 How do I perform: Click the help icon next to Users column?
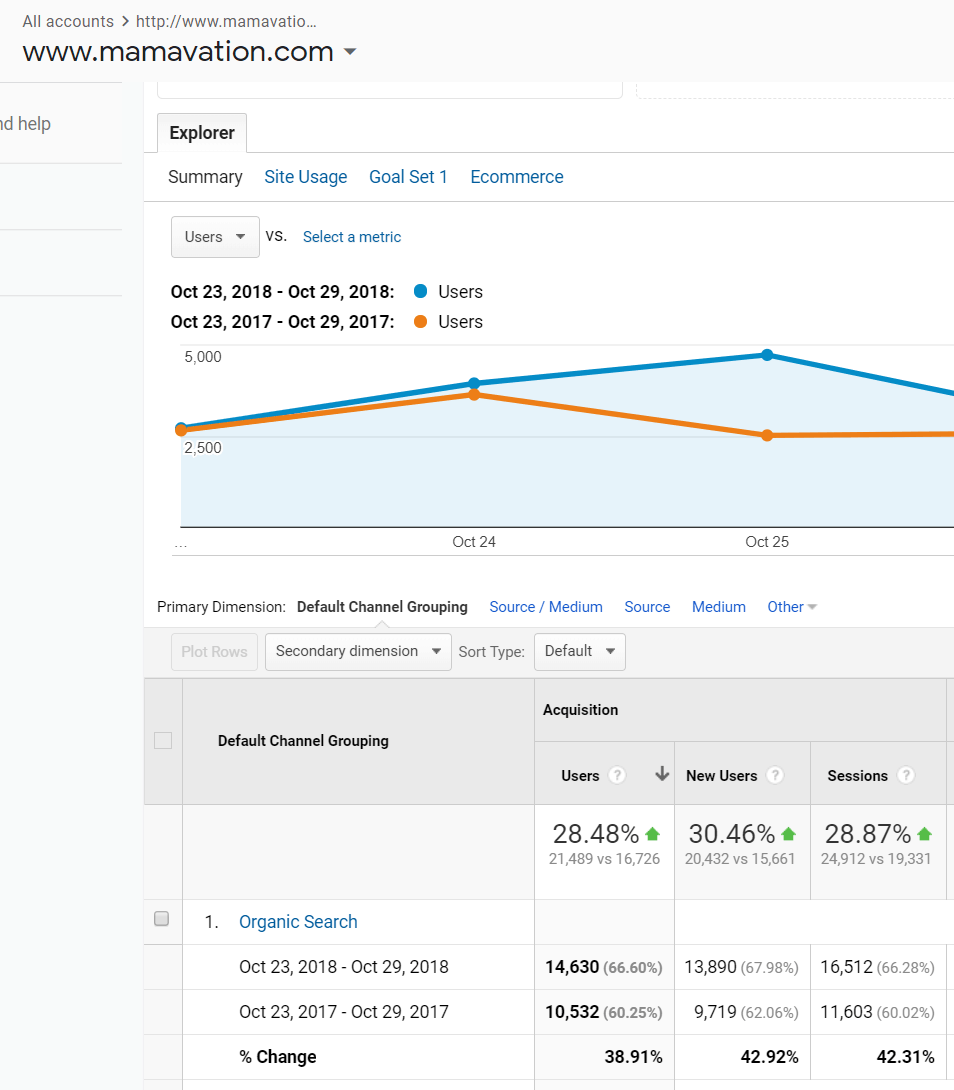(x=617, y=776)
